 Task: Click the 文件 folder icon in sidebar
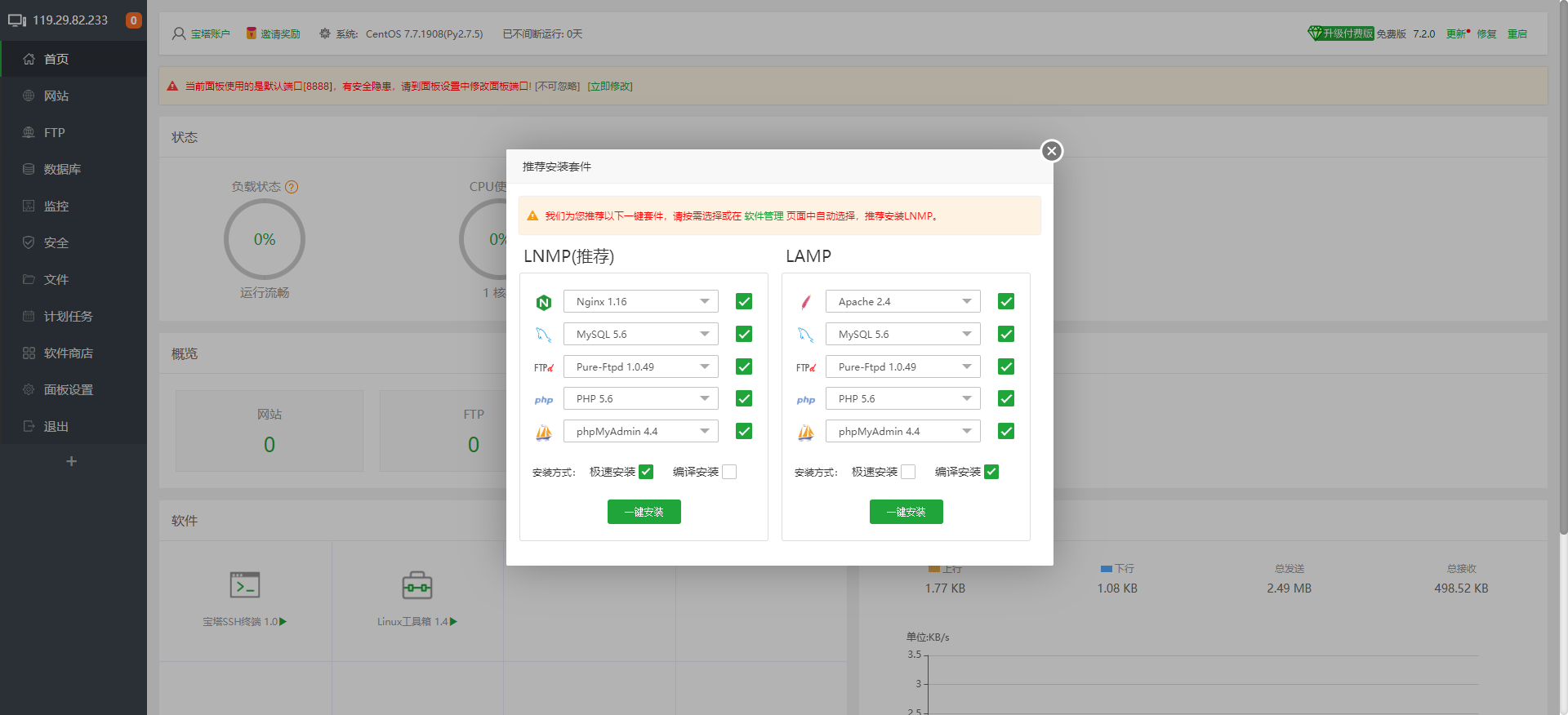click(29, 279)
